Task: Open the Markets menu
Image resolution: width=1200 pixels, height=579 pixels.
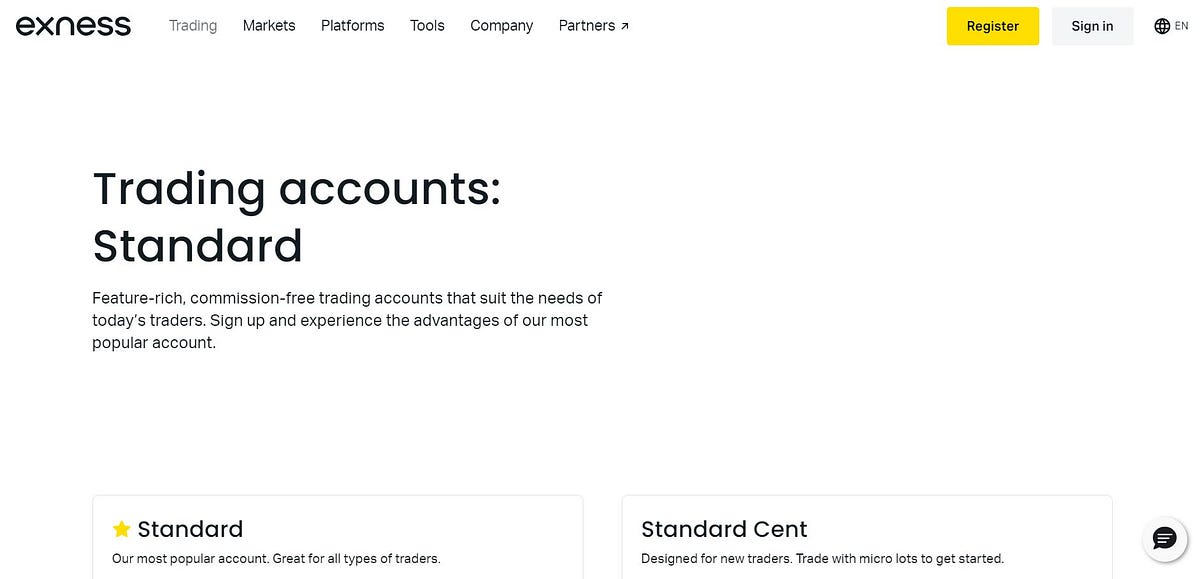Action: pos(268,25)
